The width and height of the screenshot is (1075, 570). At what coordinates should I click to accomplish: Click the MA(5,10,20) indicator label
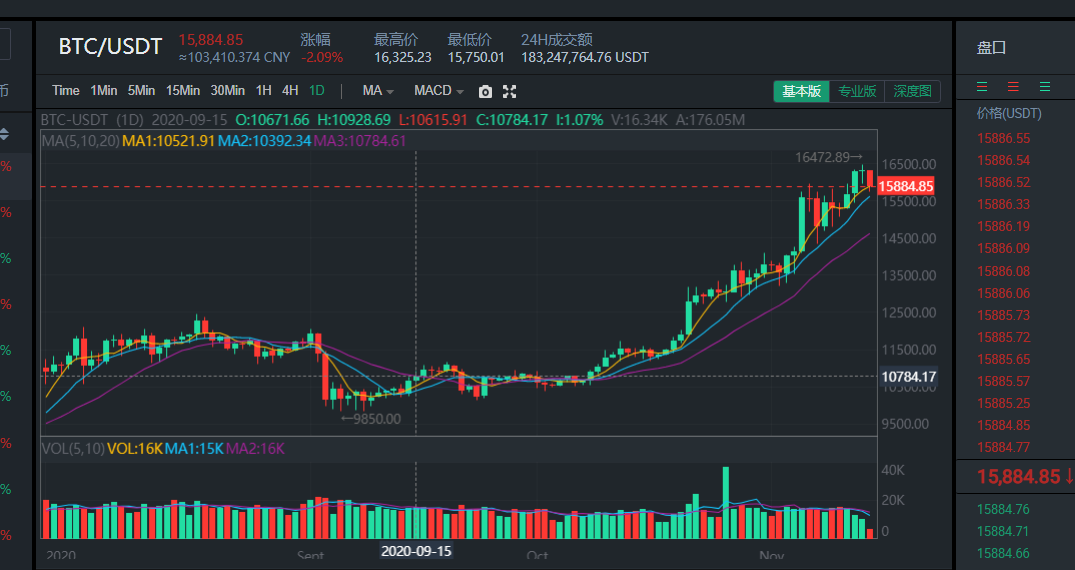(x=81, y=141)
